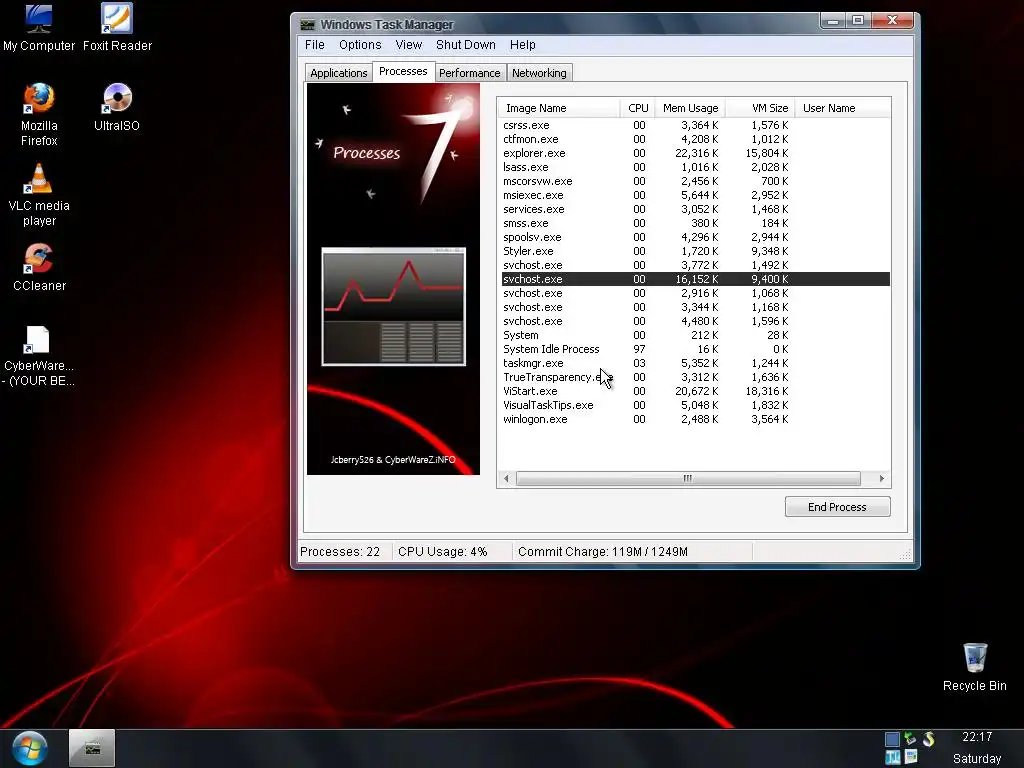The width and height of the screenshot is (1024, 768).
Task: Click the Commit Charge status bar entry
Action: click(x=632, y=552)
